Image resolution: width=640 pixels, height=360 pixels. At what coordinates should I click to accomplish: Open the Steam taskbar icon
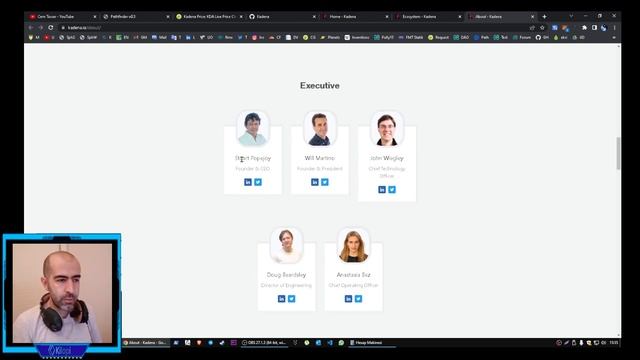pos(222,342)
